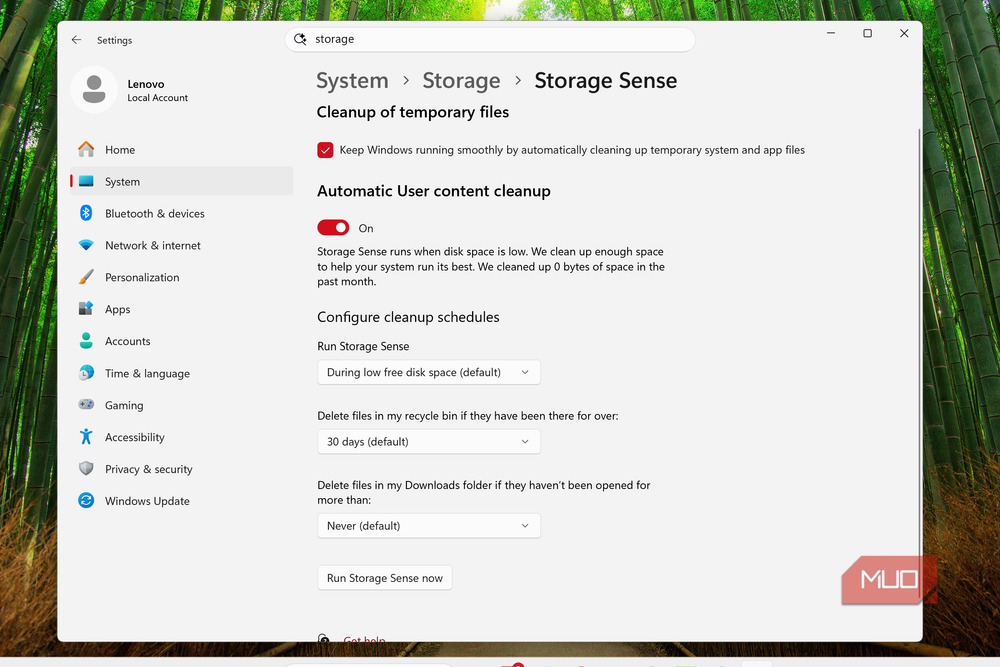1000x667 pixels.
Task: Click the Home house icon
Action: point(86,149)
